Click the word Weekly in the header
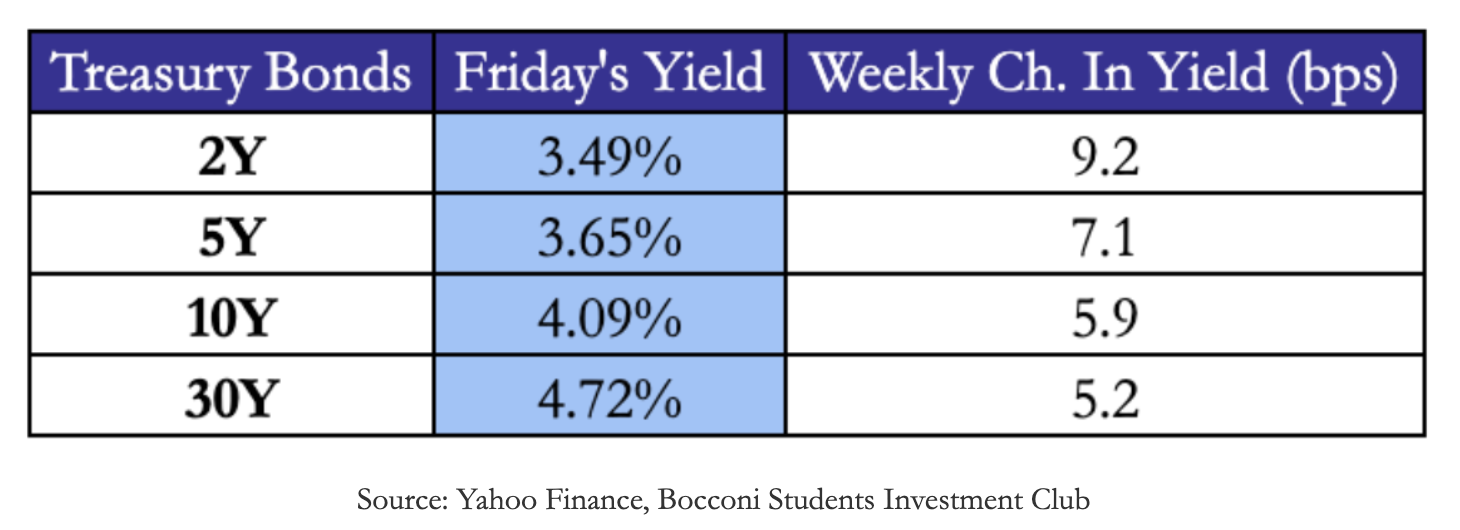 tap(884, 75)
